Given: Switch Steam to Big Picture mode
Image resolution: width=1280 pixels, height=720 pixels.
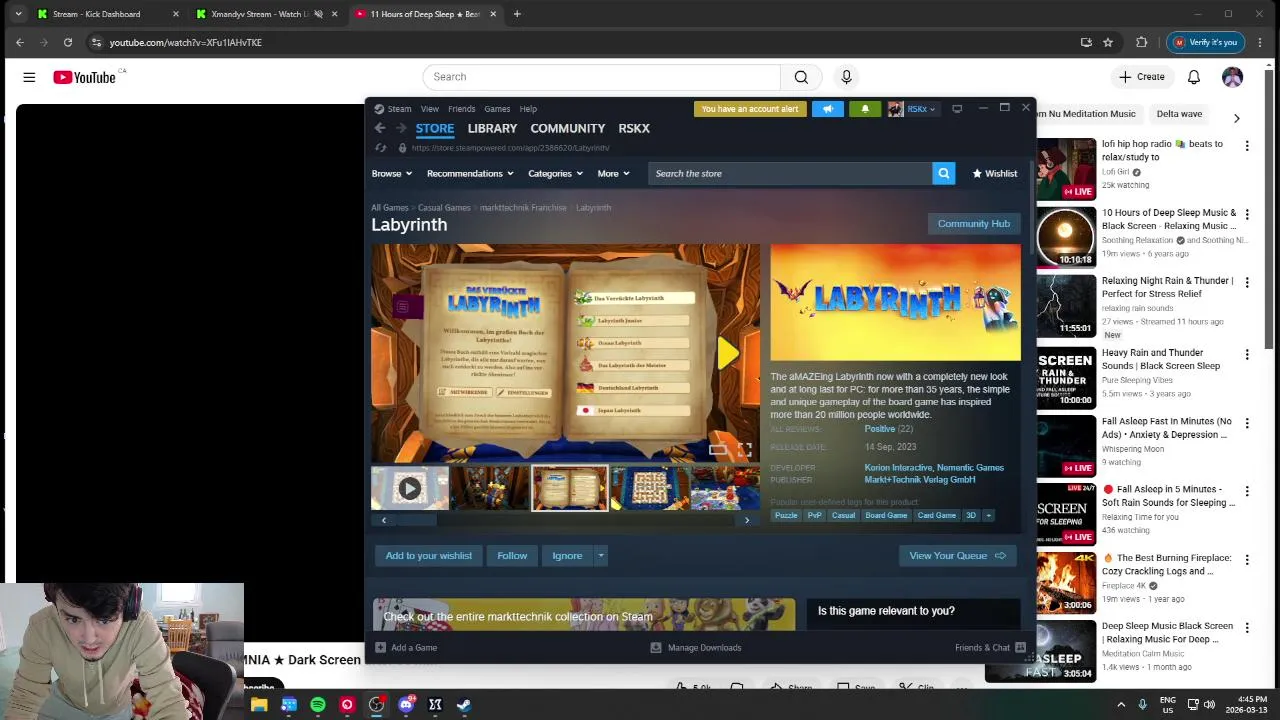Looking at the screenshot, I should click(x=957, y=109).
